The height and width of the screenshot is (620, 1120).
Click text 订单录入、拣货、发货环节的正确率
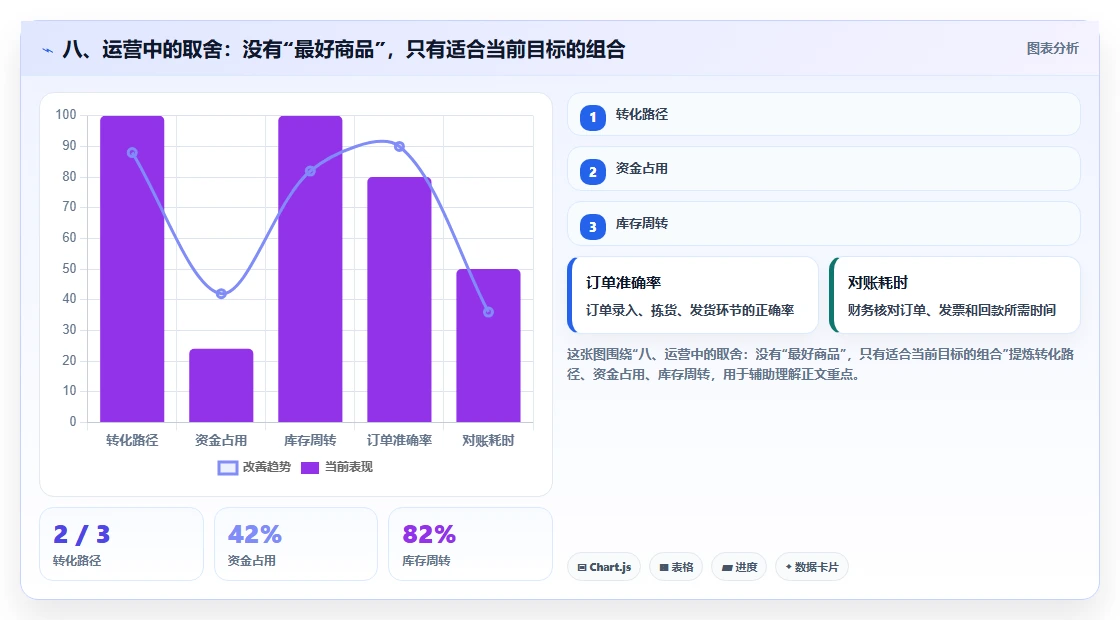(690, 311)
